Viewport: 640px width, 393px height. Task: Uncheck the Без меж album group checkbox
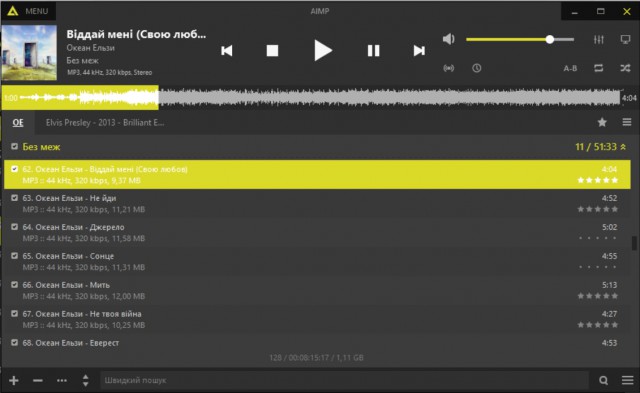pyautogui.click(x=15, y=146)
